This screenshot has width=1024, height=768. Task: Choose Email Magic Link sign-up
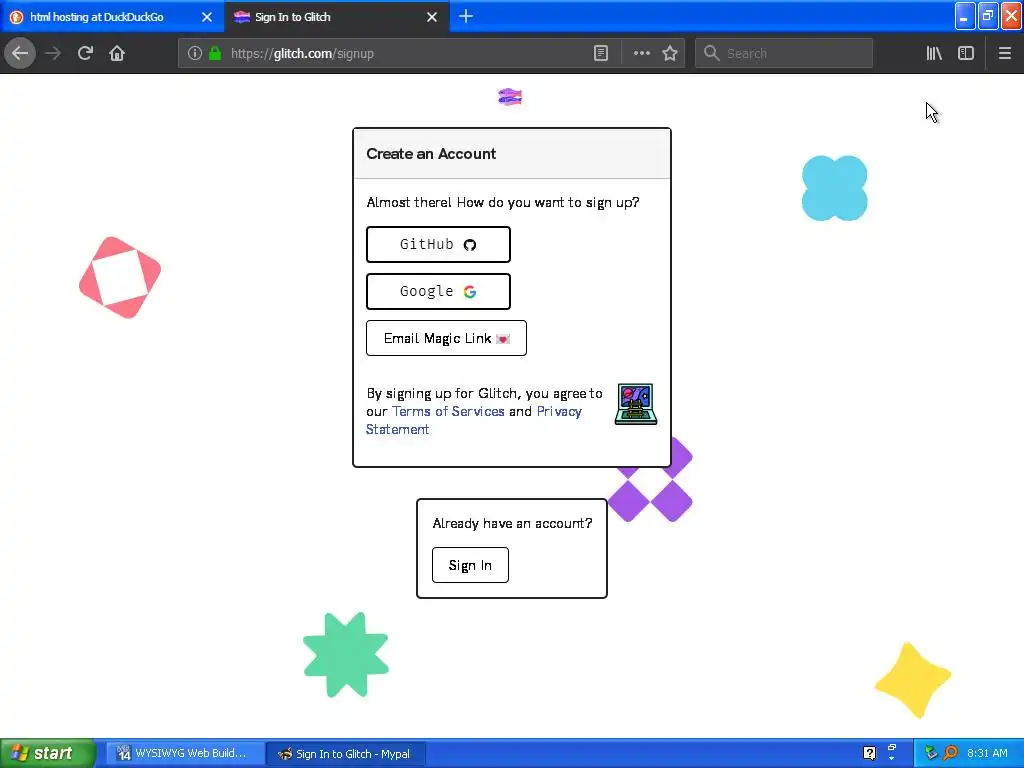tap(446, 338)
